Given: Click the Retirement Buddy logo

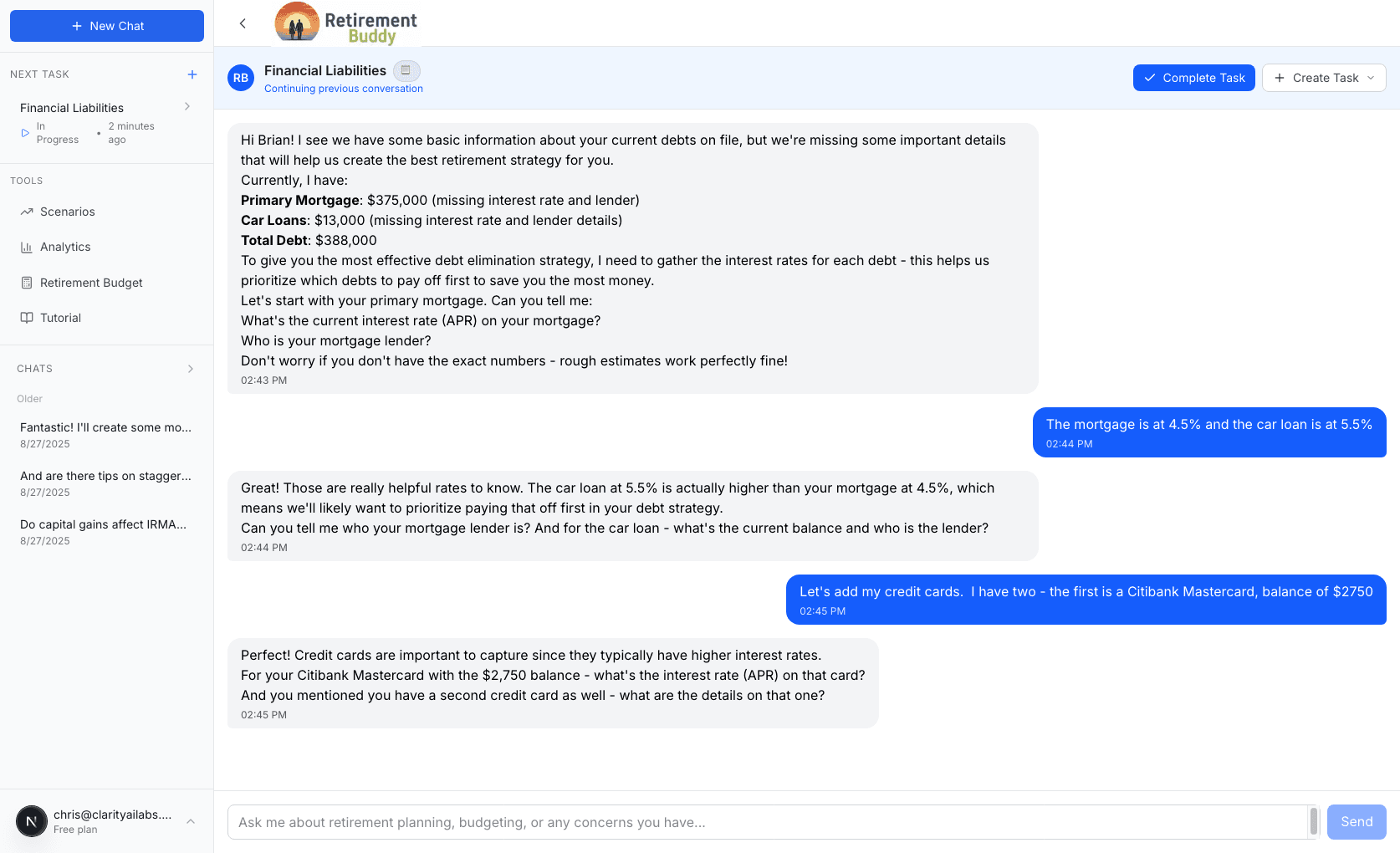Looking at the screenshot, I should click(x=346, y=23).
